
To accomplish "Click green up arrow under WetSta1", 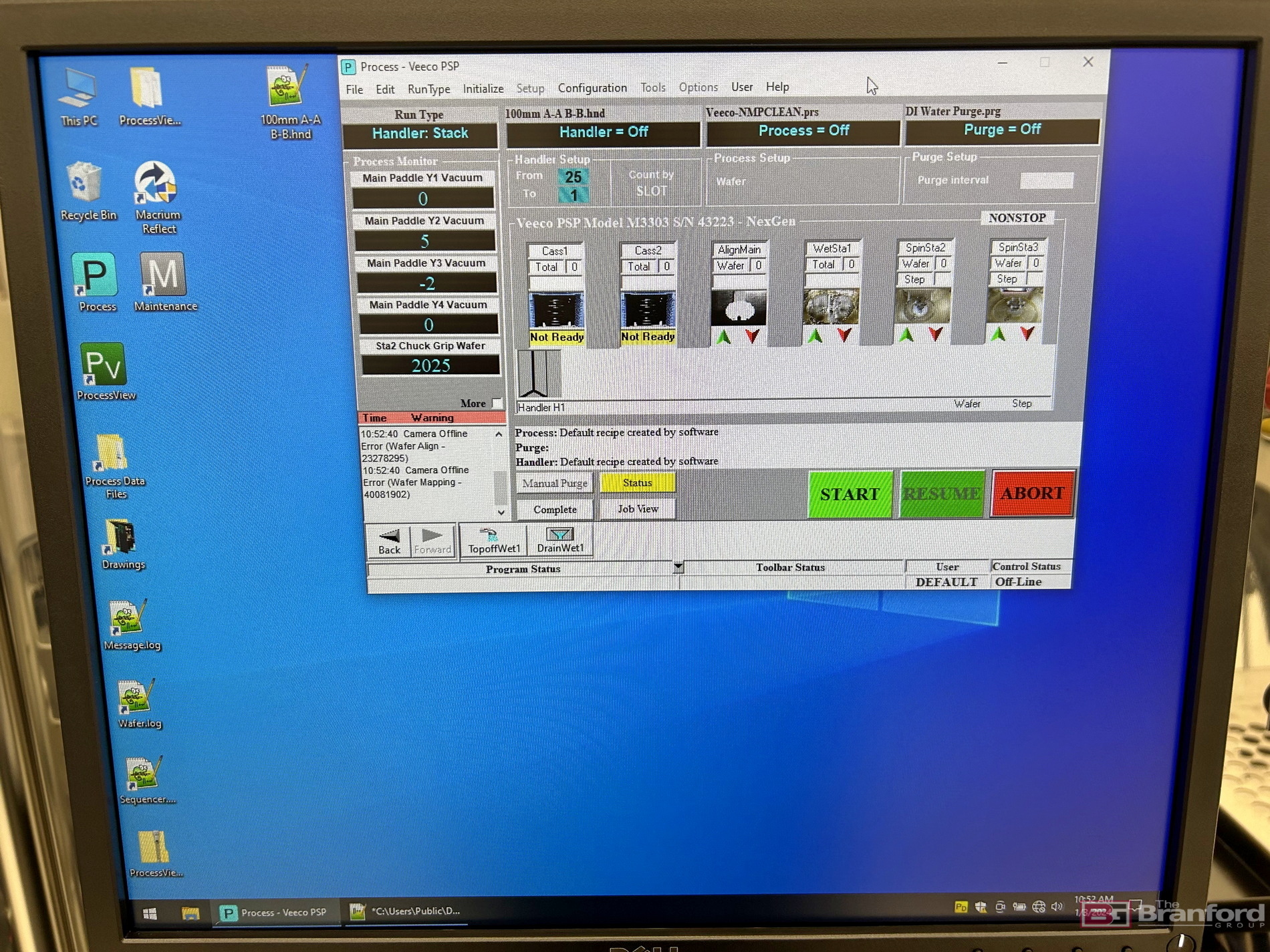I will point(815,335).
